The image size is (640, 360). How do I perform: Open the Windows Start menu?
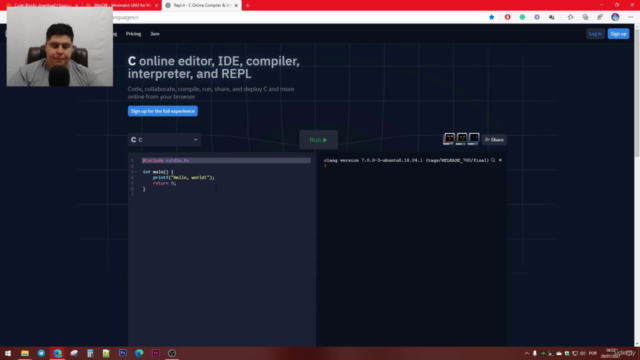pyautogui.click(x=8, y=353)
